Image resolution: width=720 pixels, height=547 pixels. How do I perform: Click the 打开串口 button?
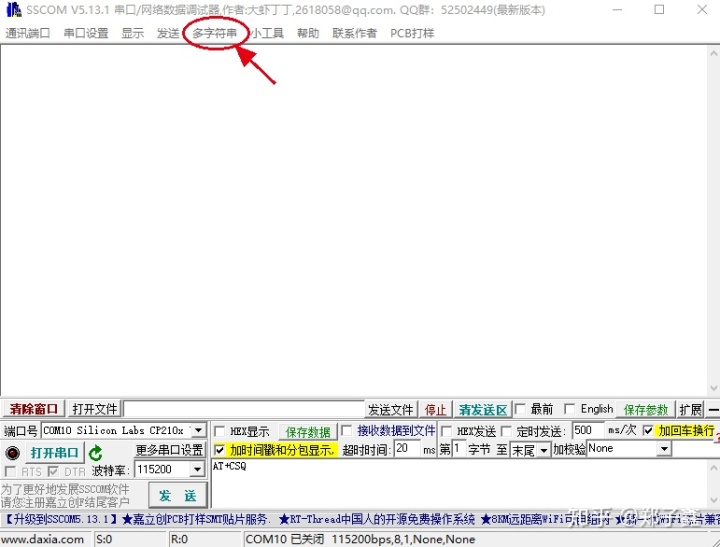(55, 453)
